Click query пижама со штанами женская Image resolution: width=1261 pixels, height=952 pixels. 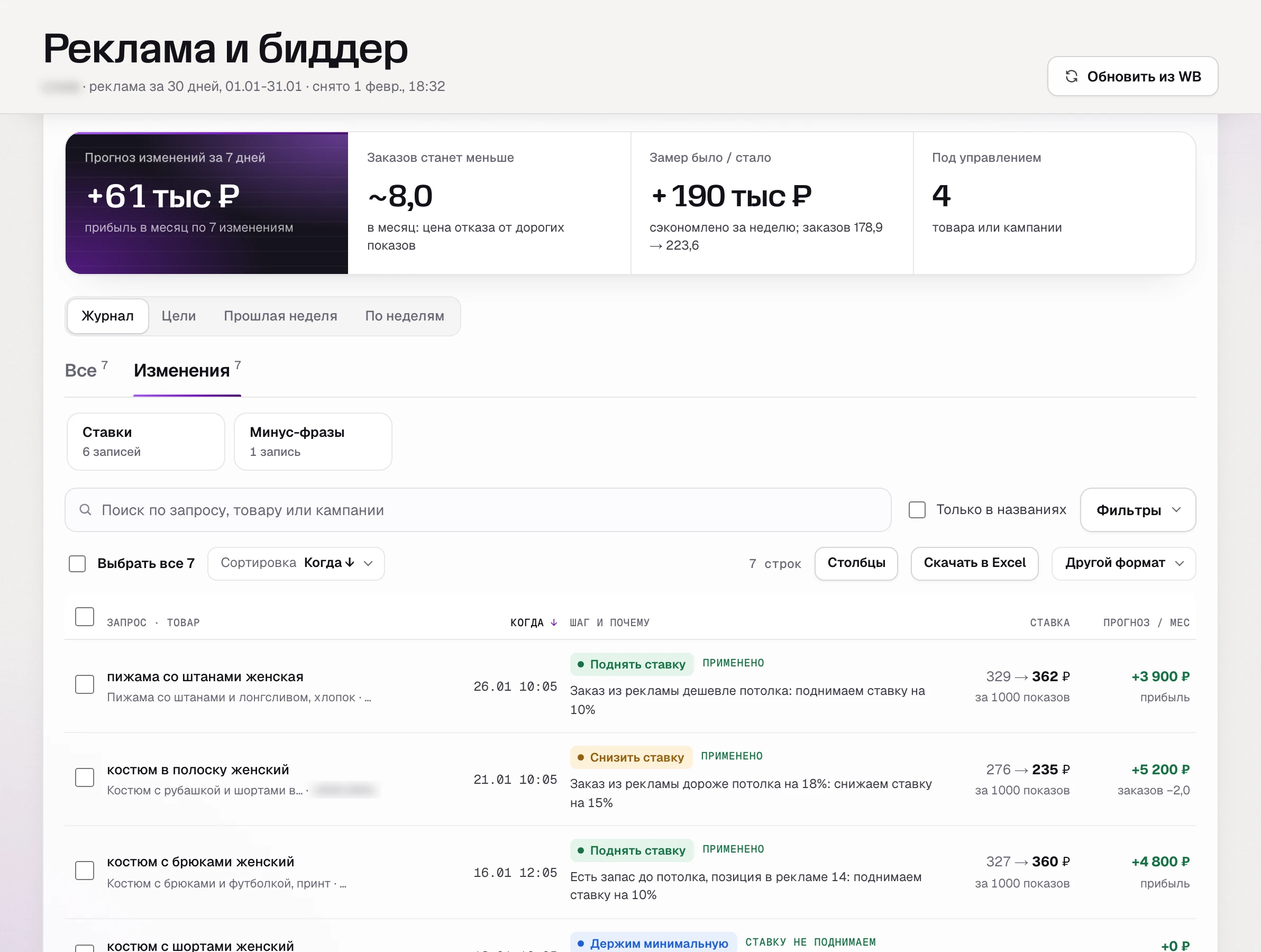click(x=205, y=676)
